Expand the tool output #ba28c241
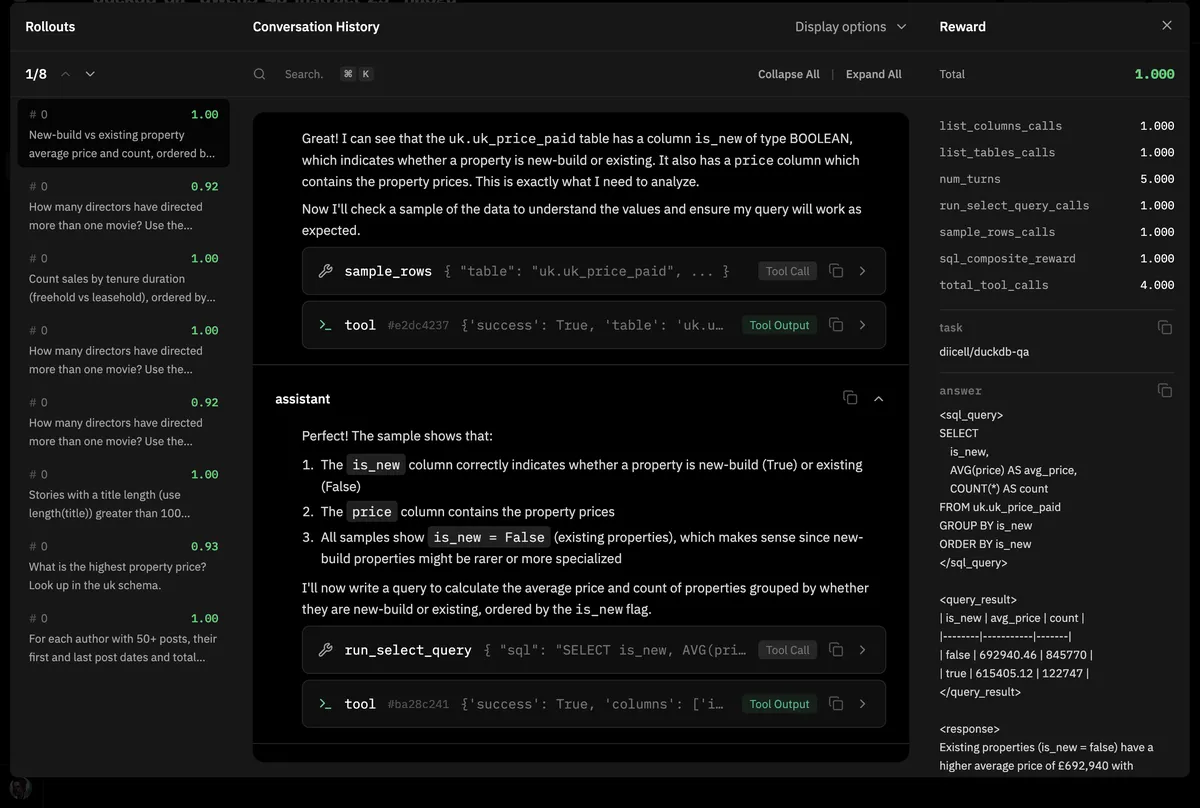The image size is (1200, 808). 863,704
